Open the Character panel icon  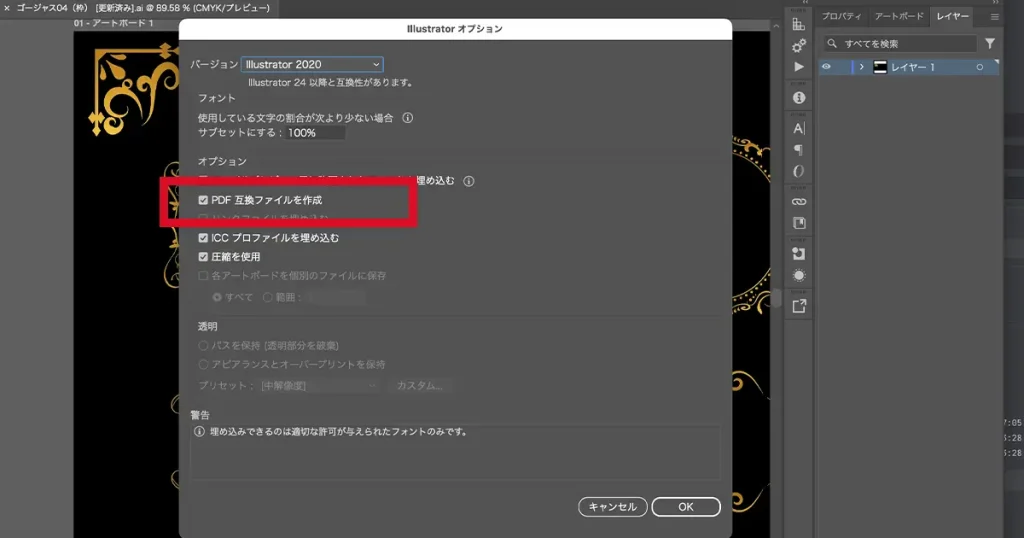tap(798, 128)
